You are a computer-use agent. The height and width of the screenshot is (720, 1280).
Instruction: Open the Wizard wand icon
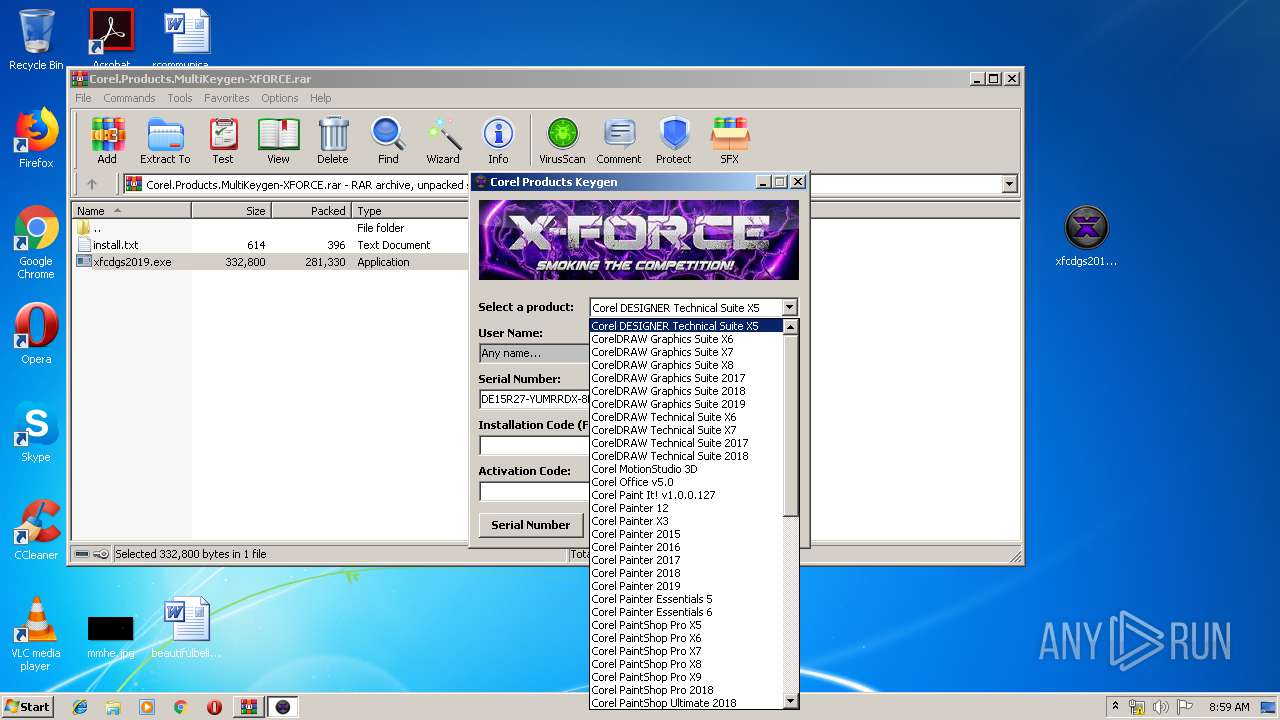(x=443, y=140)
